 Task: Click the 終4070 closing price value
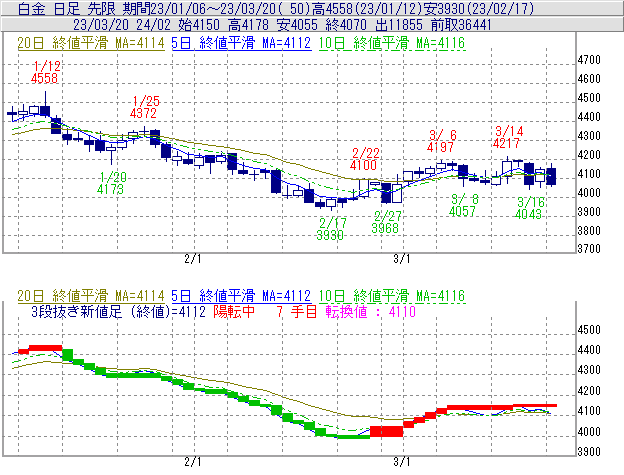[x=346, y=25]
